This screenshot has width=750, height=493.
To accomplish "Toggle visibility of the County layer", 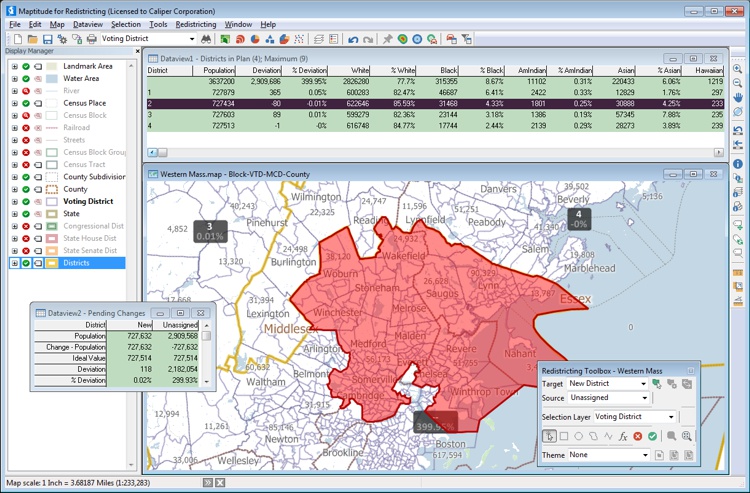I will coord(26,189).
